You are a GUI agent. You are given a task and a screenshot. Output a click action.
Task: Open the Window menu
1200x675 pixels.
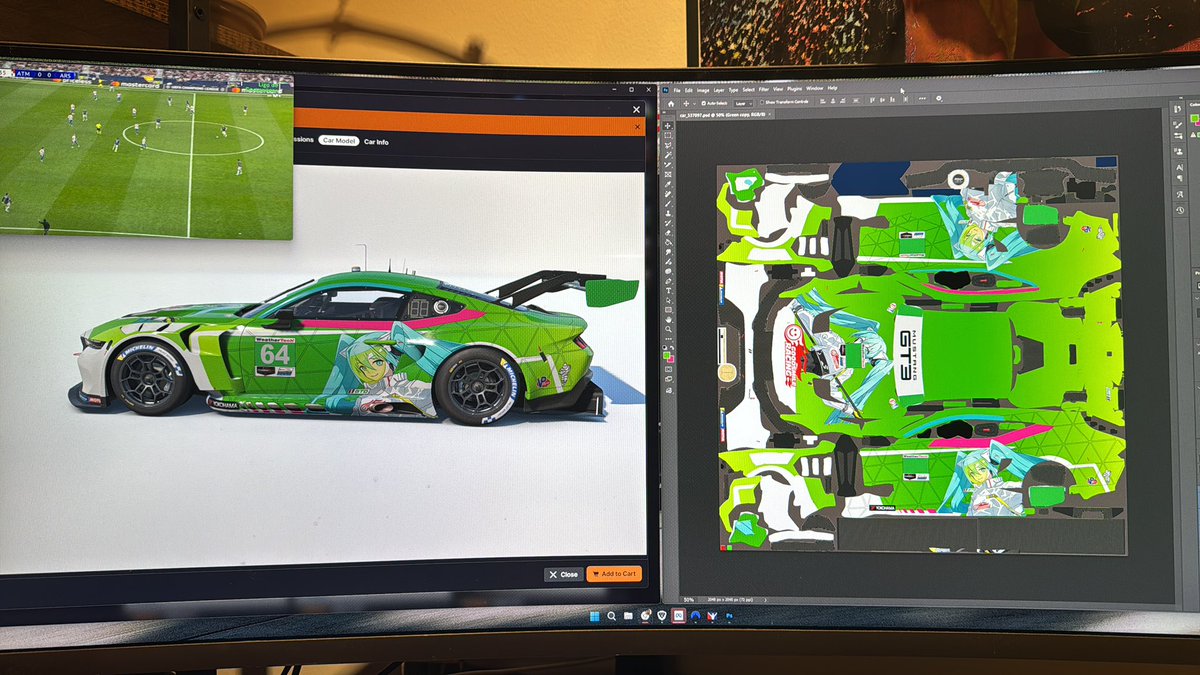(x=815, y=88)
